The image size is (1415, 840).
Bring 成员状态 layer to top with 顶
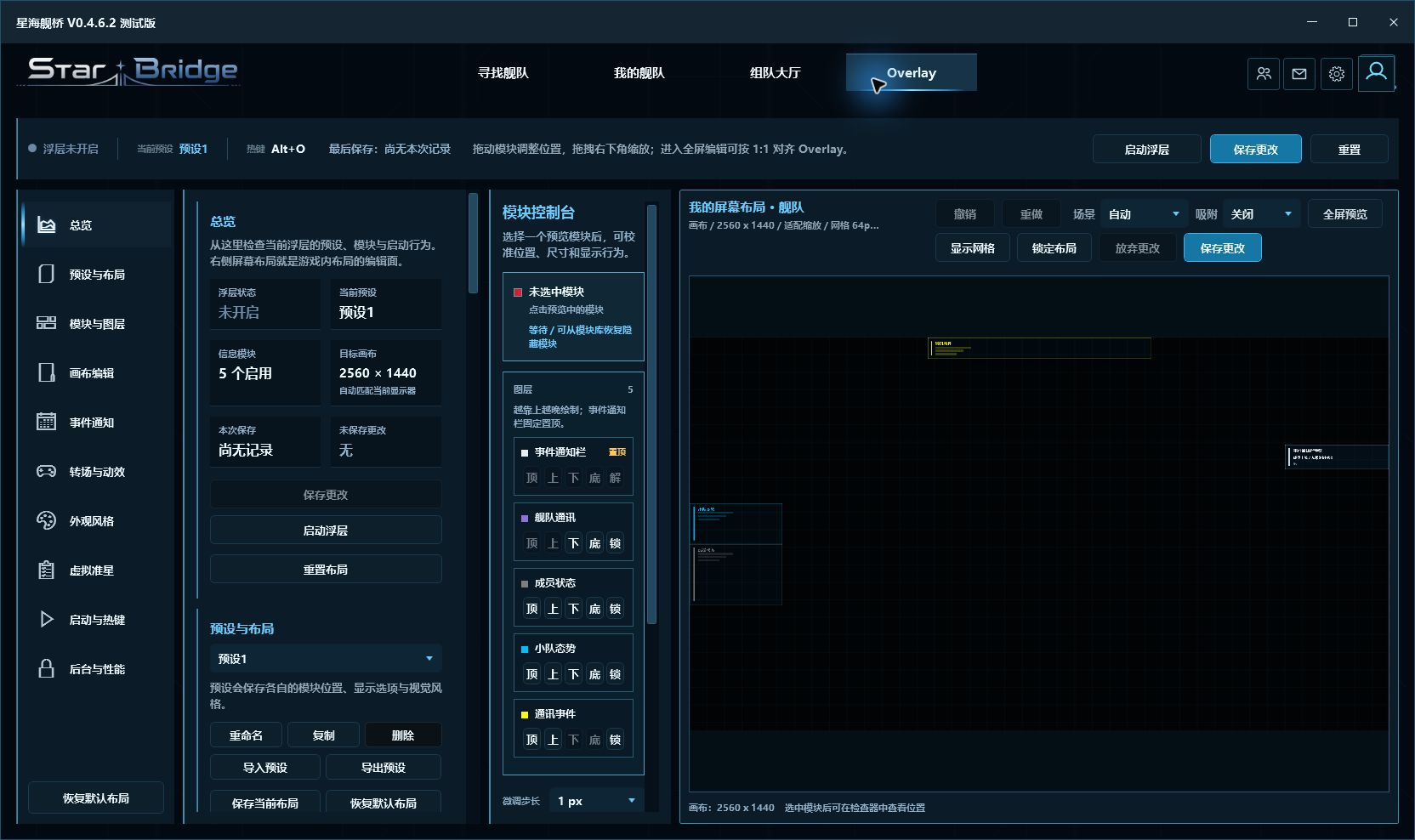532,609
